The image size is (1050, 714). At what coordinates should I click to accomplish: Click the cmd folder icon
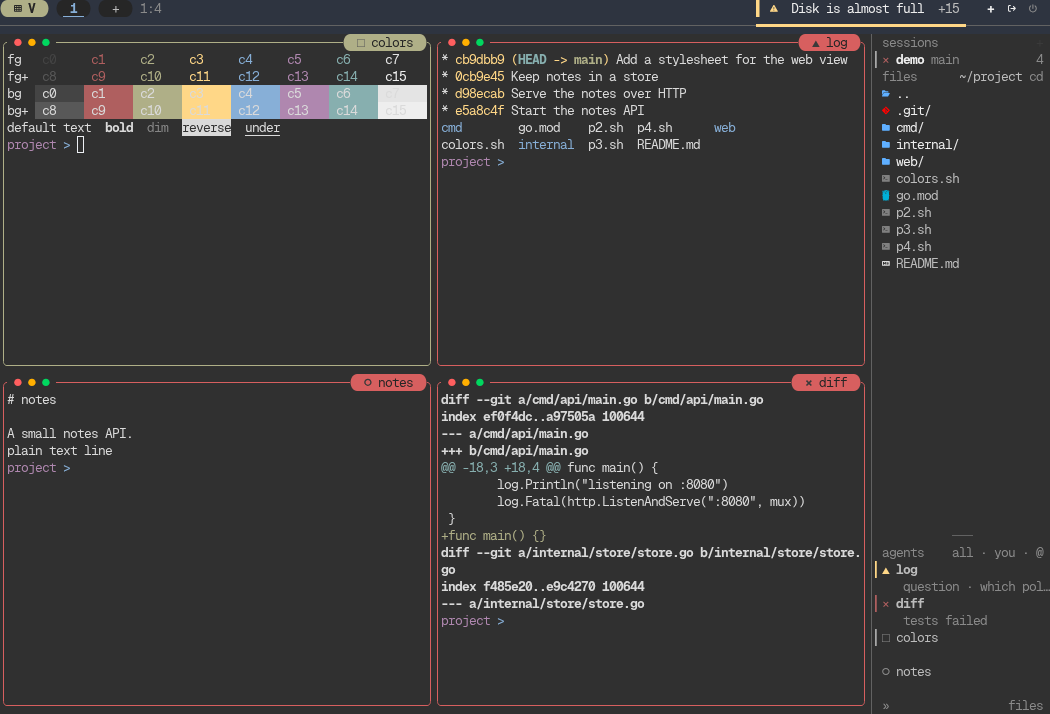click(885, 127)
